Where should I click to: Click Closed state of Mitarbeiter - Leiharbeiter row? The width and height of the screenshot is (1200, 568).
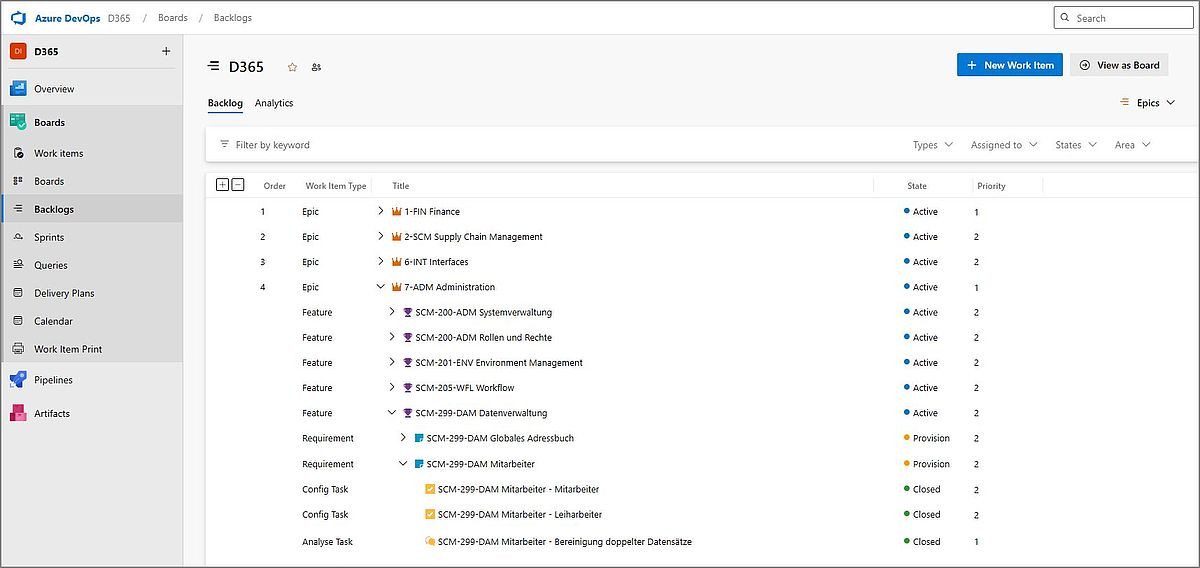[x=922, y=514]
